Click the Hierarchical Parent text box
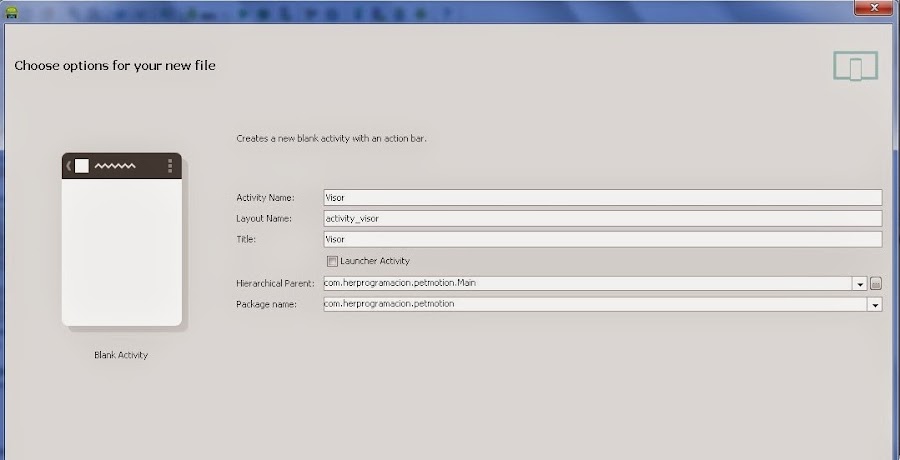900x460 pixels. [x=588, y=283]
